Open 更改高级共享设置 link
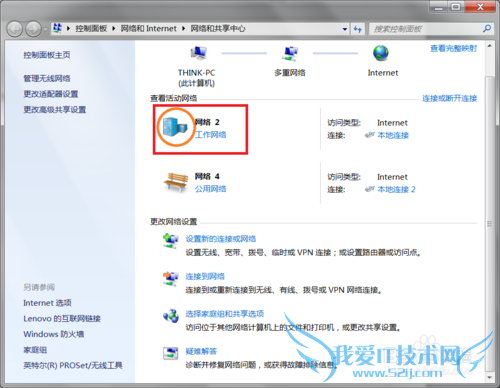 55,110
